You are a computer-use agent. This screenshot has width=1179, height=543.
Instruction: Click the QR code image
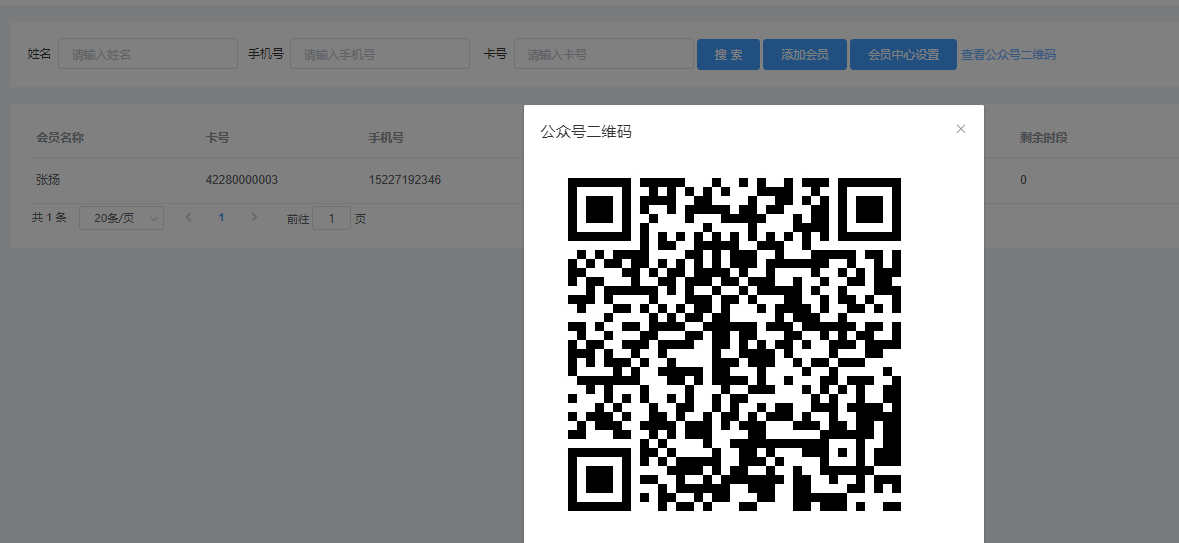tap(734, 344)
